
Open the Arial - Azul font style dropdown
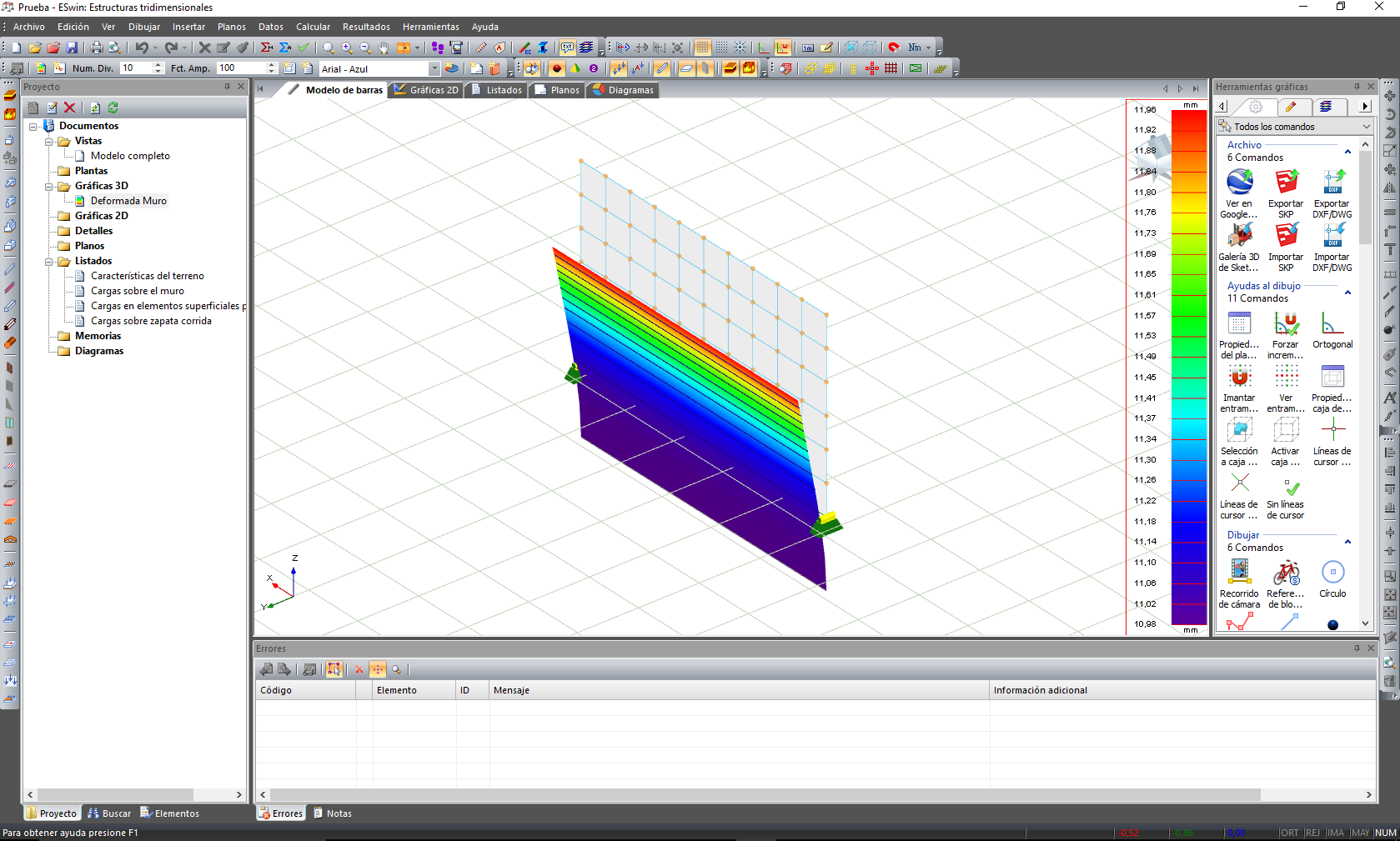[434, 69]
